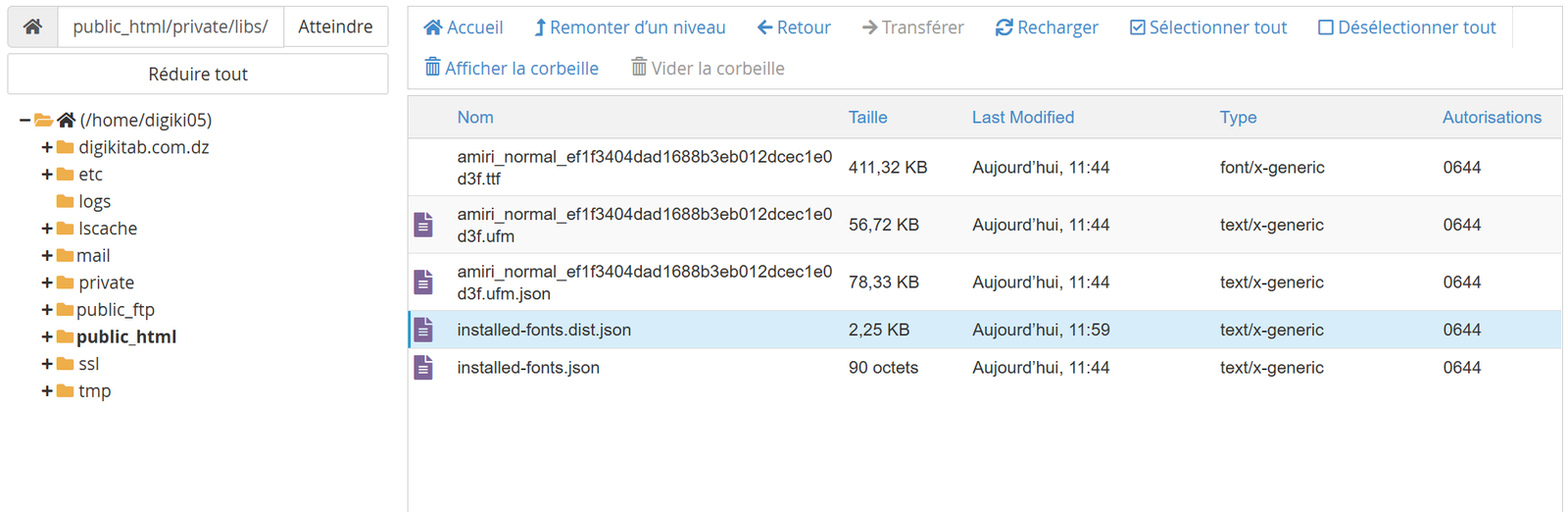Click the Réduire tout button
Viewport: 1568px width, 512px height.
[x=198, y=75]
